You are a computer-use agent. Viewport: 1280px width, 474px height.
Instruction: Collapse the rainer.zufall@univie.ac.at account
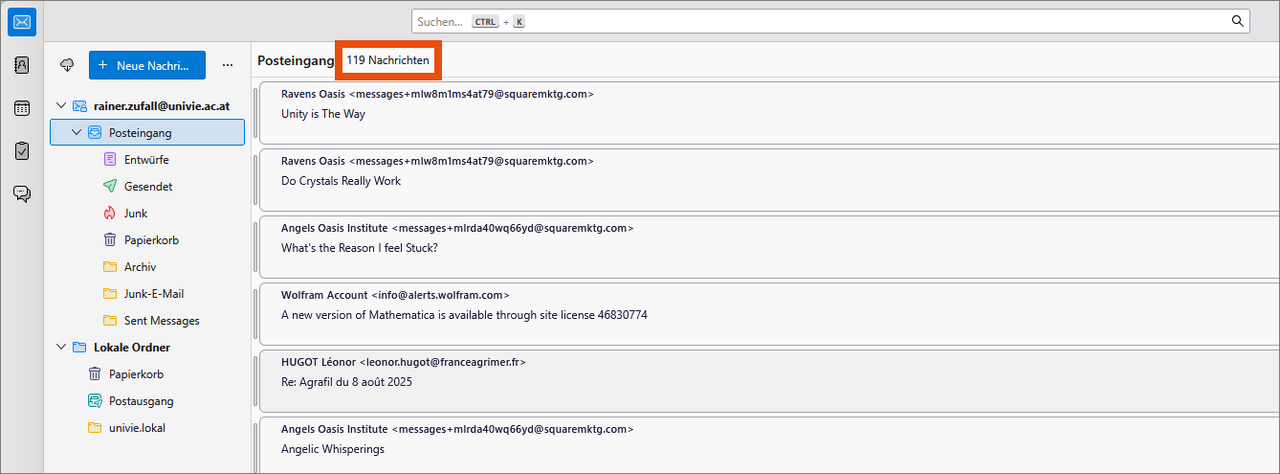62,105
